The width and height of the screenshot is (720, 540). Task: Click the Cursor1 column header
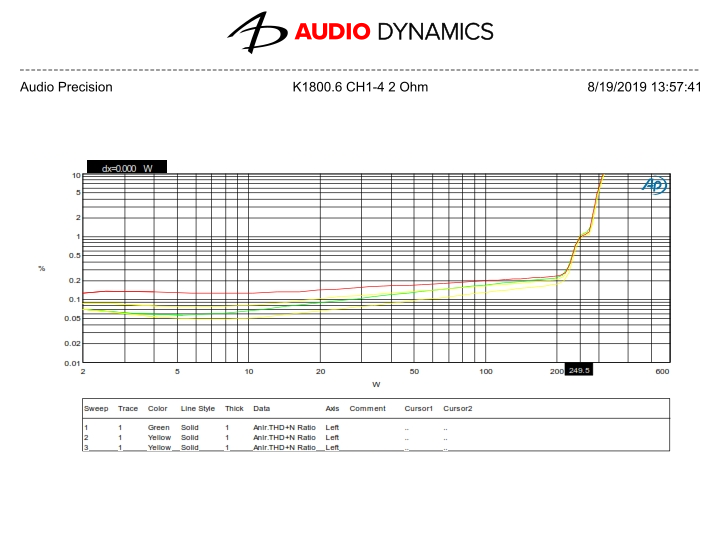click(x=418, y=408)
